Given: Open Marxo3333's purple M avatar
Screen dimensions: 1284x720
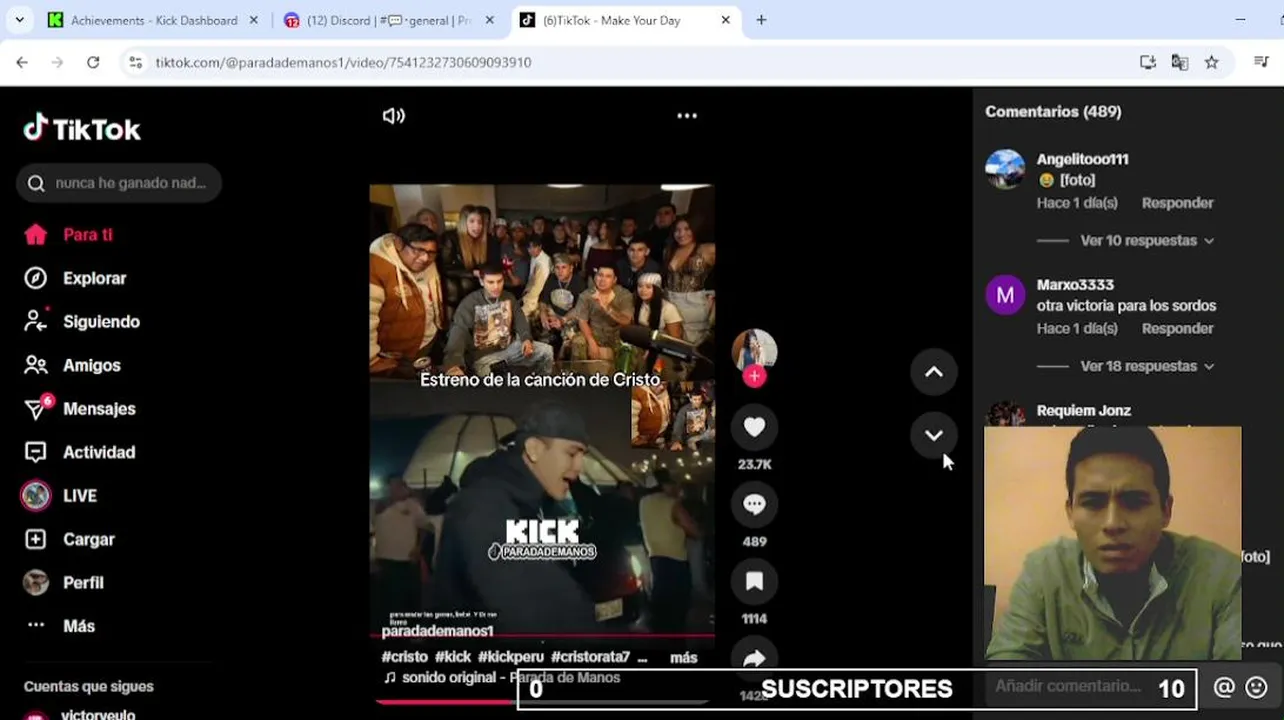Looking at the screenshot, I should tap(1005, 295).
